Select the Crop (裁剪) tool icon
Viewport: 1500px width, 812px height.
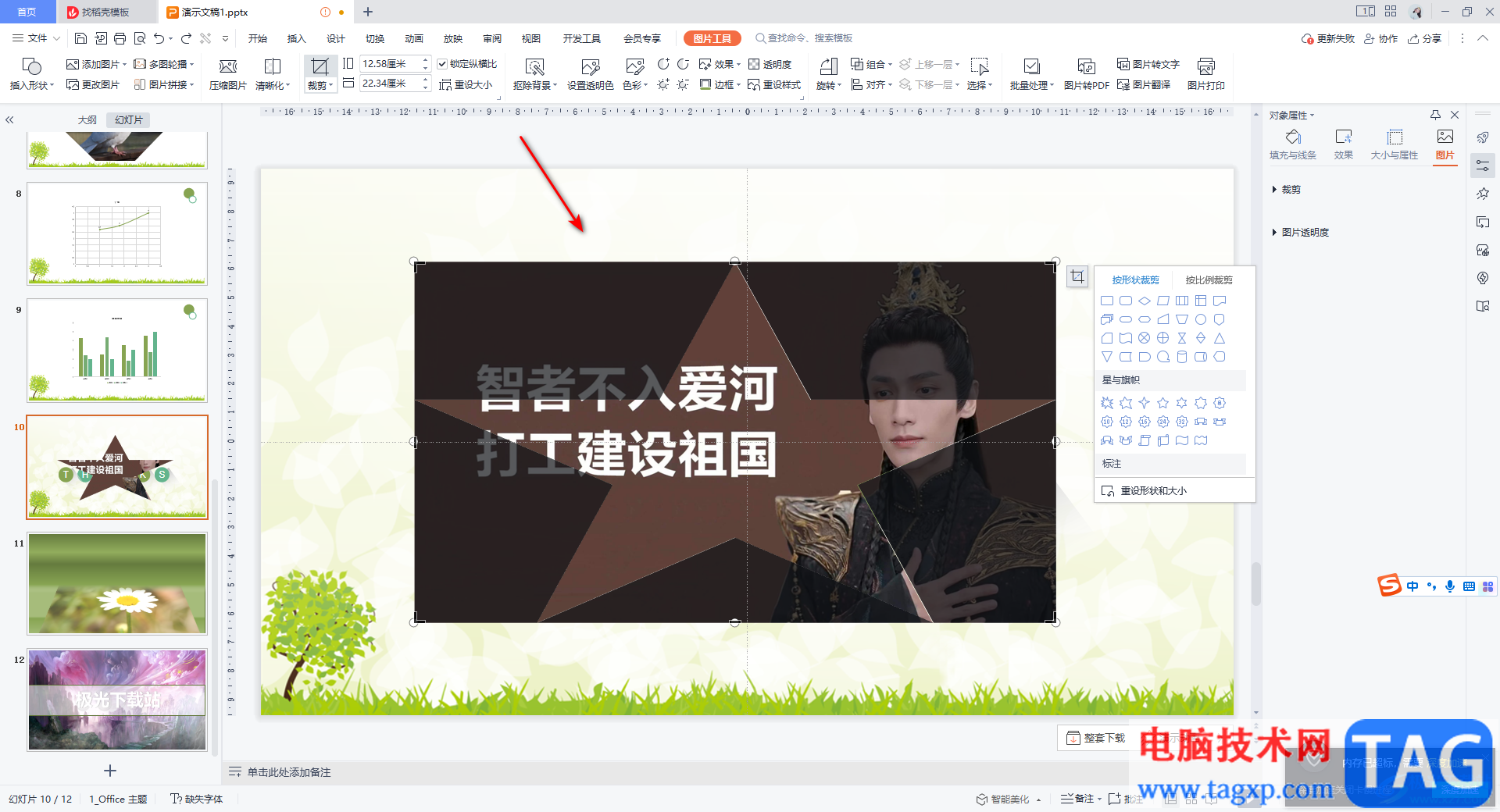pyautogui.click(x=320, y=66)
